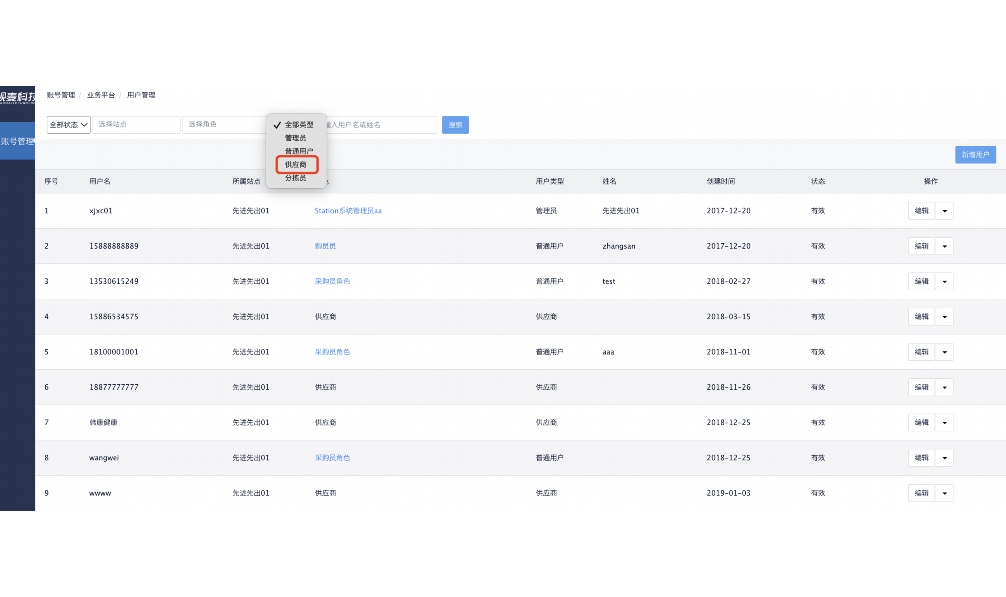Viewport: 1006px width, 597px height.
Task: Click 编辑 for user wwww
Action: tap(921, 493)
